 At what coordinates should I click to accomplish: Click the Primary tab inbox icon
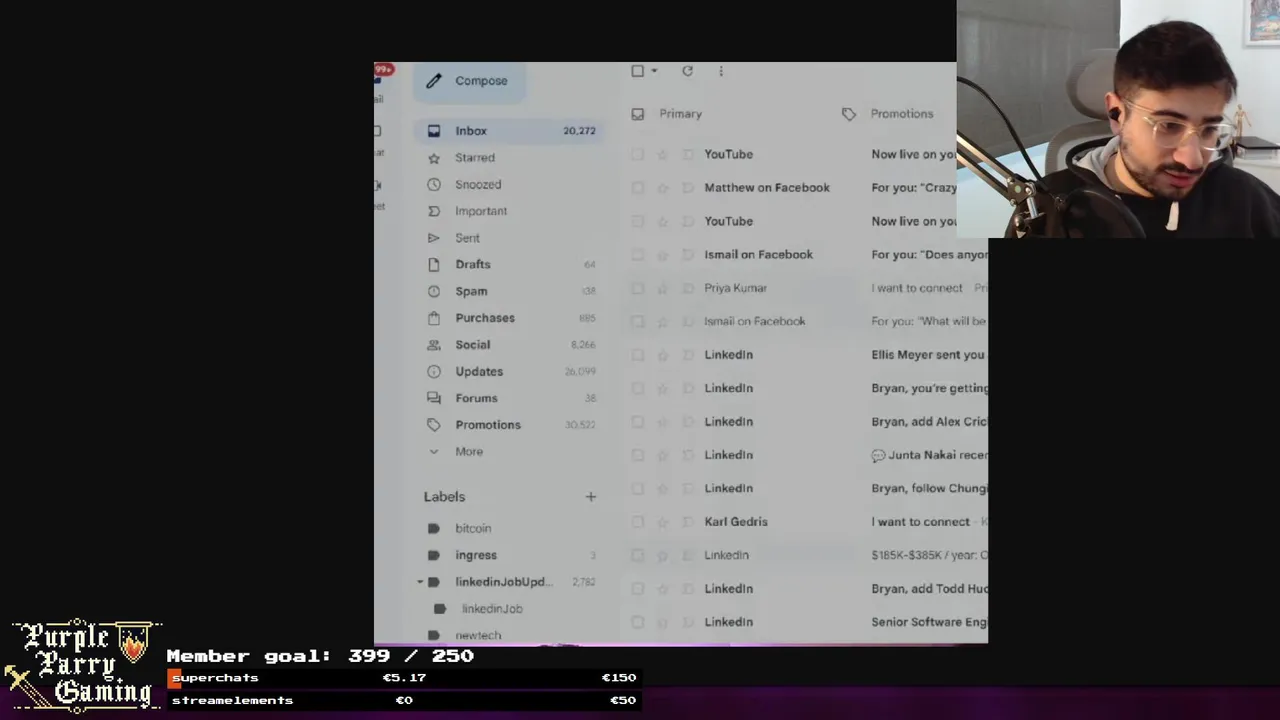(637, 114)
